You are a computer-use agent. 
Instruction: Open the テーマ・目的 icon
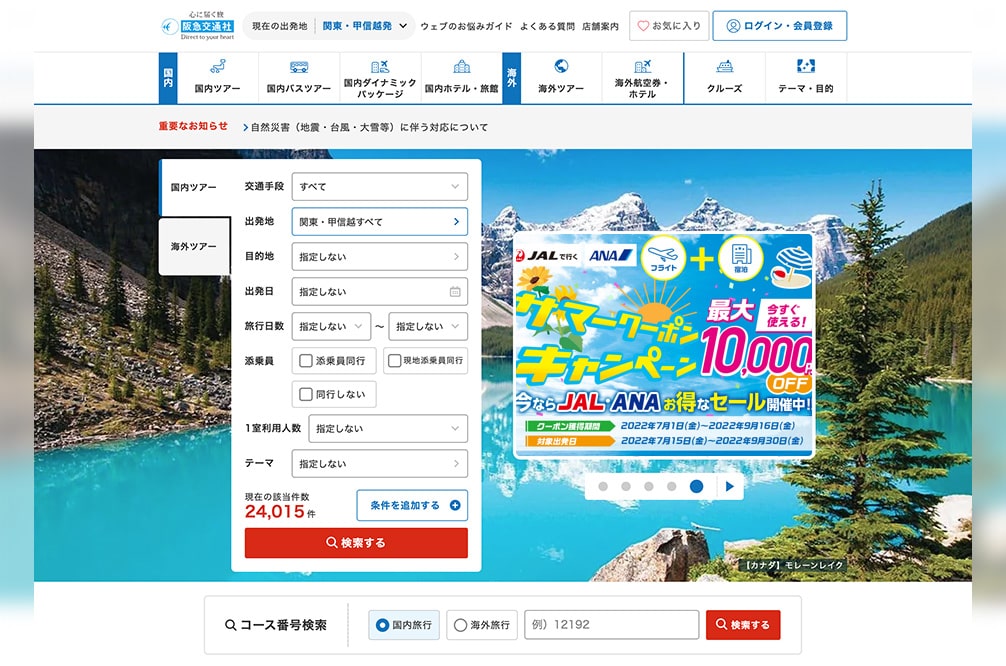pyautogui.click(x=805, y=67)
